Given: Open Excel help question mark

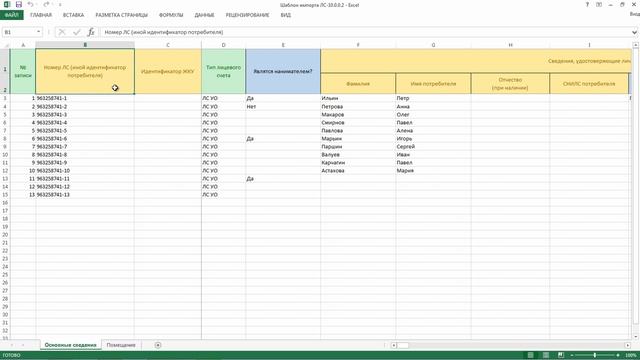Looking at the screenshot, I should [x=587, y=4].
